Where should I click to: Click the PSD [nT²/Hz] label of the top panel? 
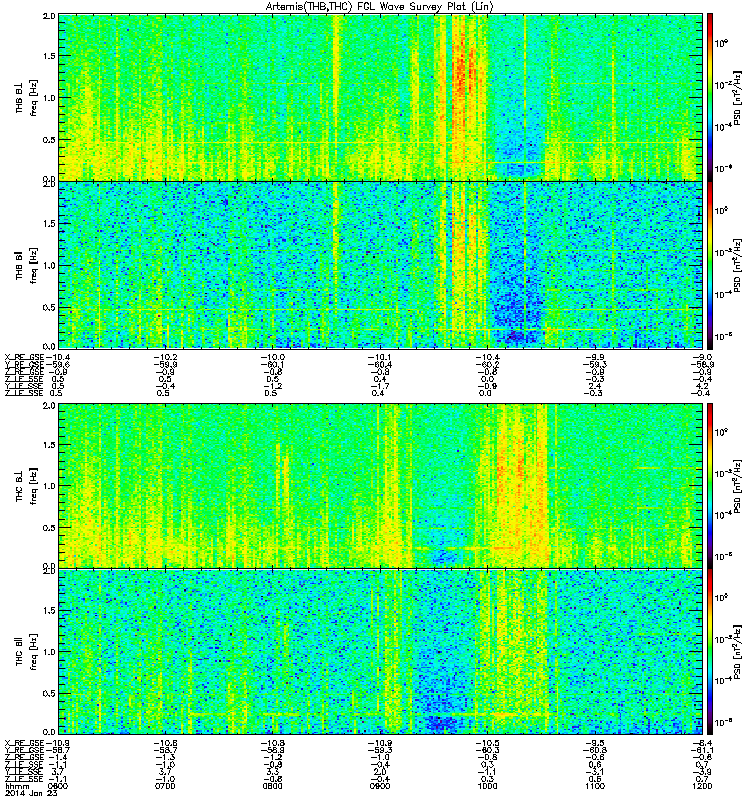737,97
